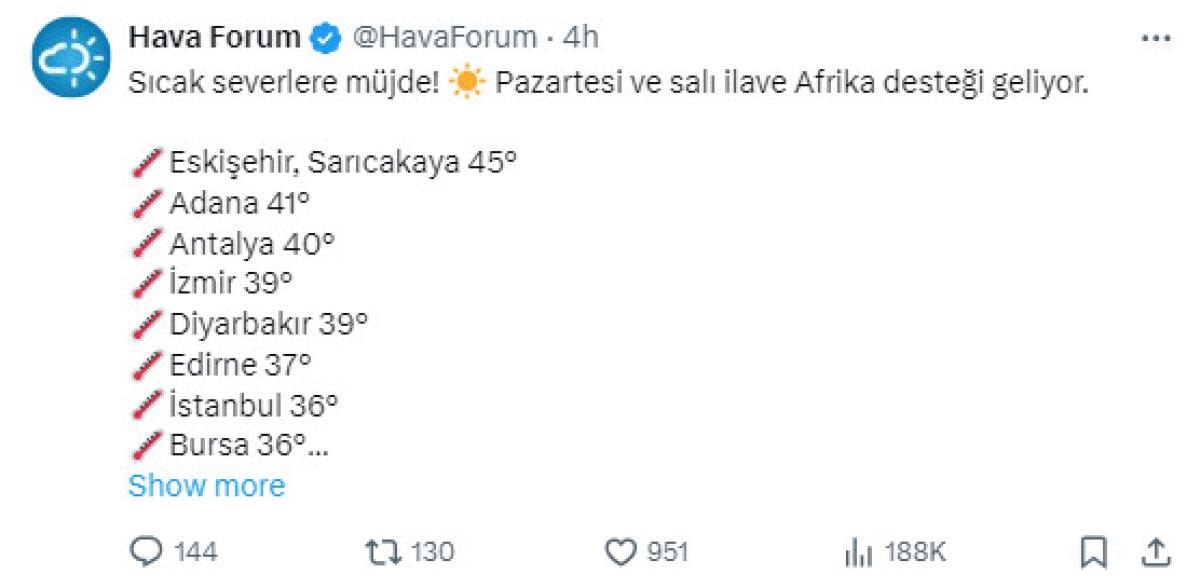1200x587 pixels.
Task: Click the thermometer emoji beside Bursa
Action: pos(146,444)
